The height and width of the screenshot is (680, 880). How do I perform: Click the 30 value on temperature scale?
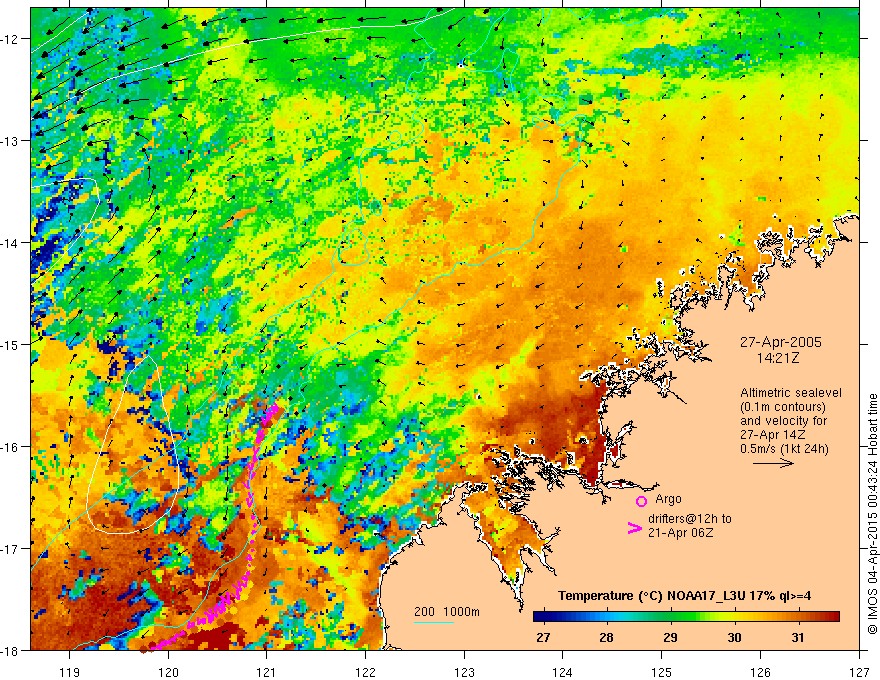tap(734, 638)
